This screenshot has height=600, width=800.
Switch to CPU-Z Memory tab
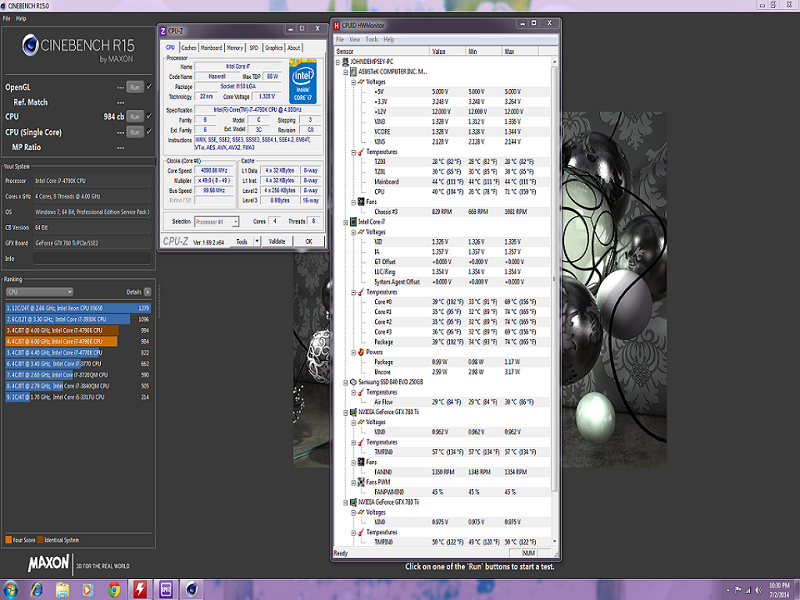coord(235,47)
